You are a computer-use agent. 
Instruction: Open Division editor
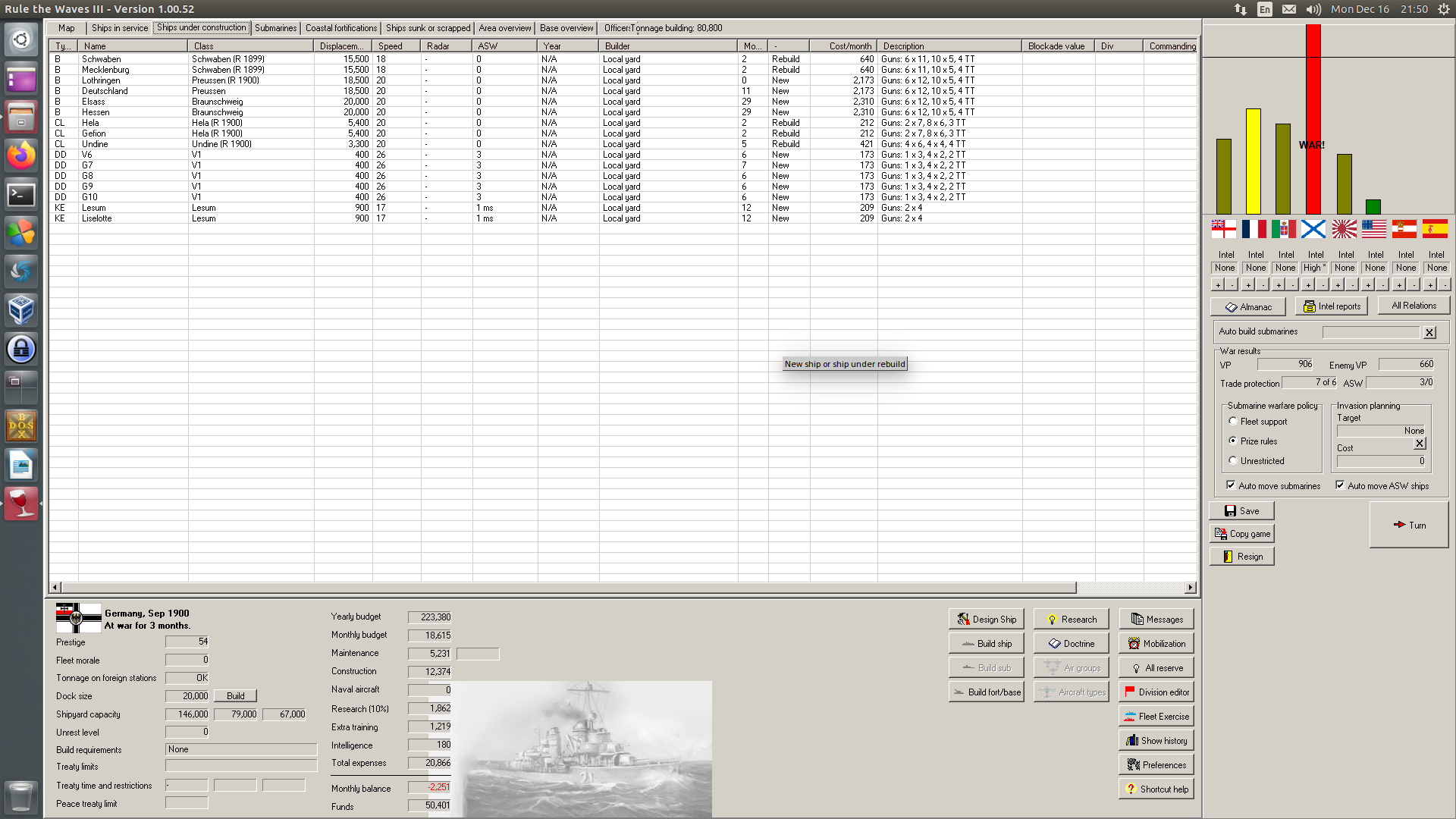pos(1156,692)
